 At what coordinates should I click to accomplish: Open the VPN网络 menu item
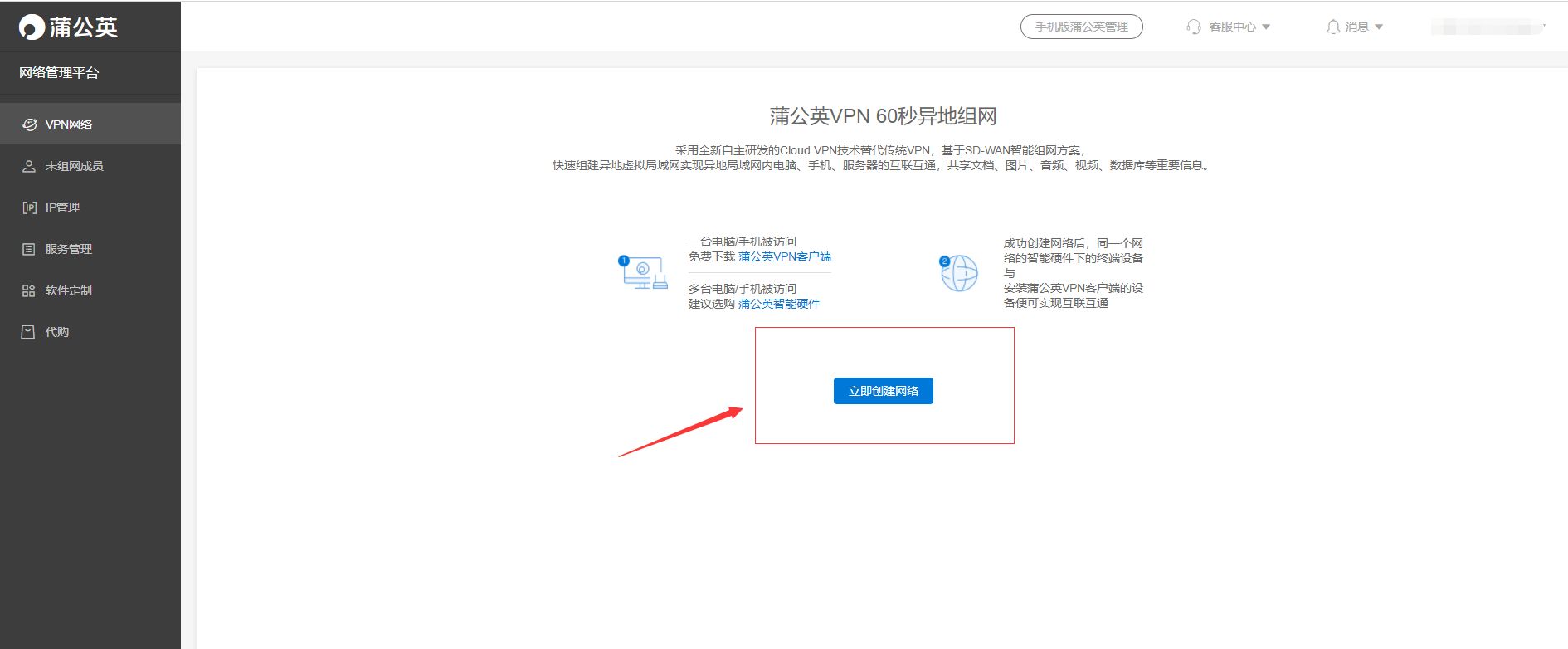pos(90,124)
